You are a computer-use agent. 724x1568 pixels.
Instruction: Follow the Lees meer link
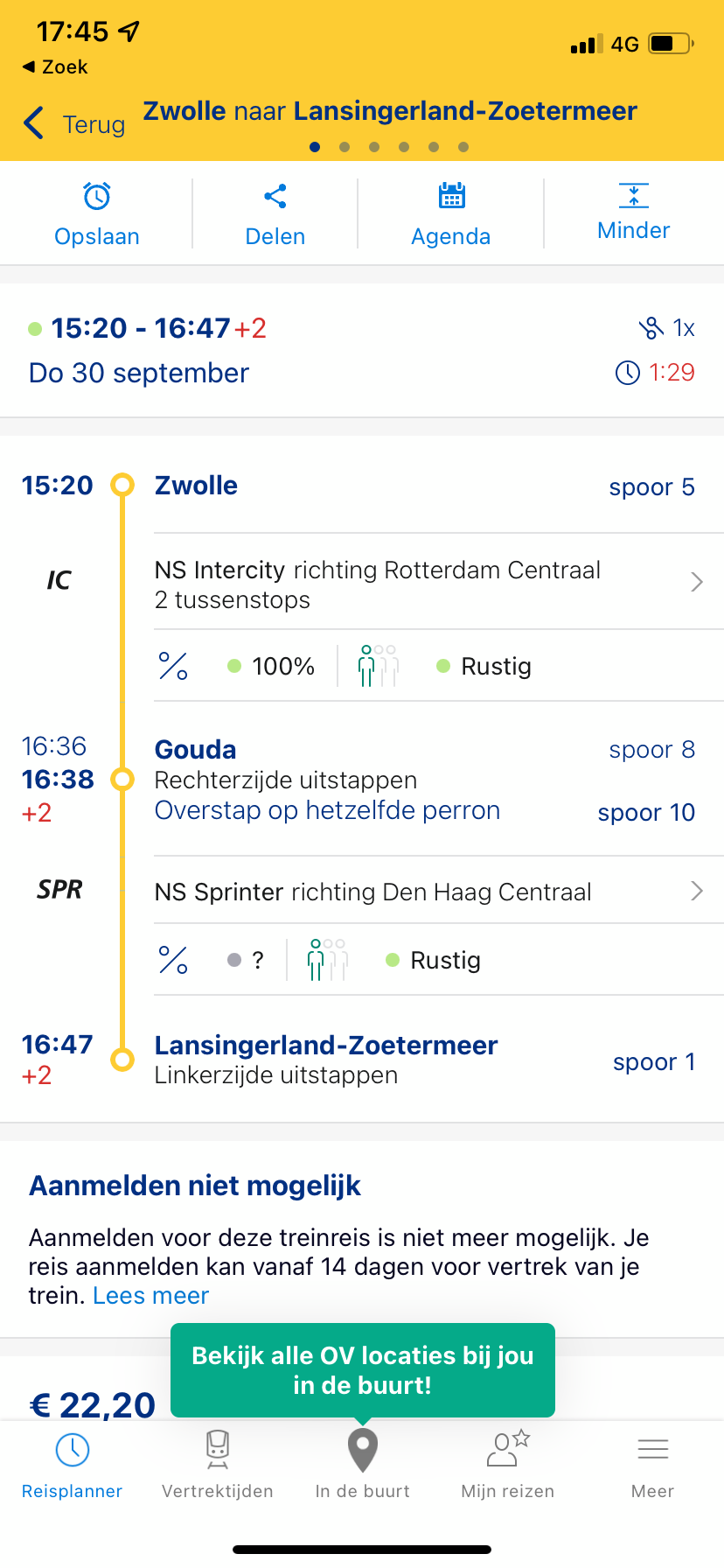(151, 1295)
